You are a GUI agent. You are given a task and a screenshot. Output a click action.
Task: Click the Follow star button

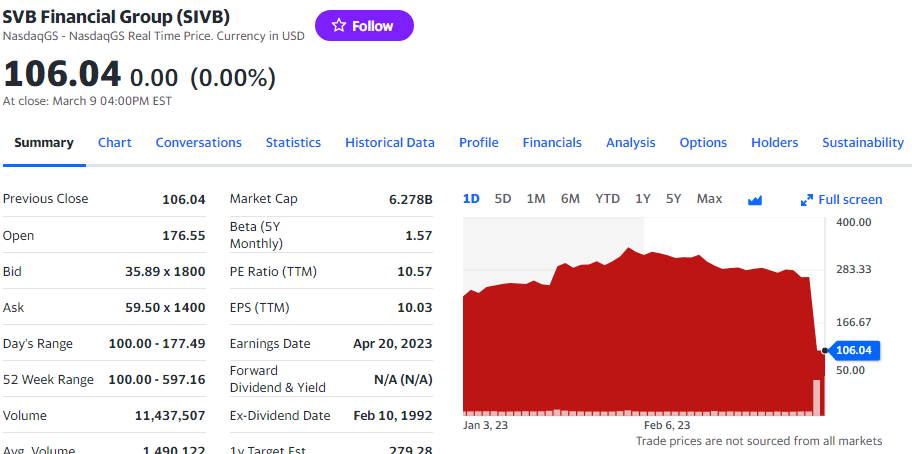364,26
